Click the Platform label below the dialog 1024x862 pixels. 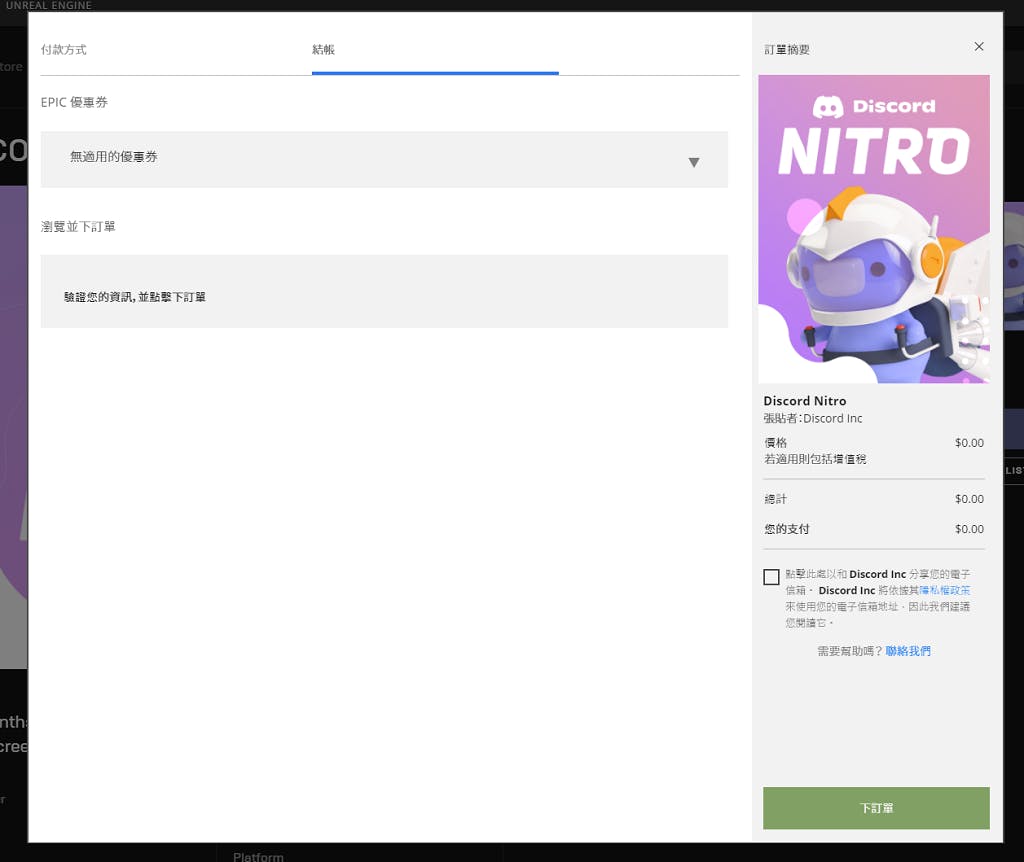coord(258,856)
